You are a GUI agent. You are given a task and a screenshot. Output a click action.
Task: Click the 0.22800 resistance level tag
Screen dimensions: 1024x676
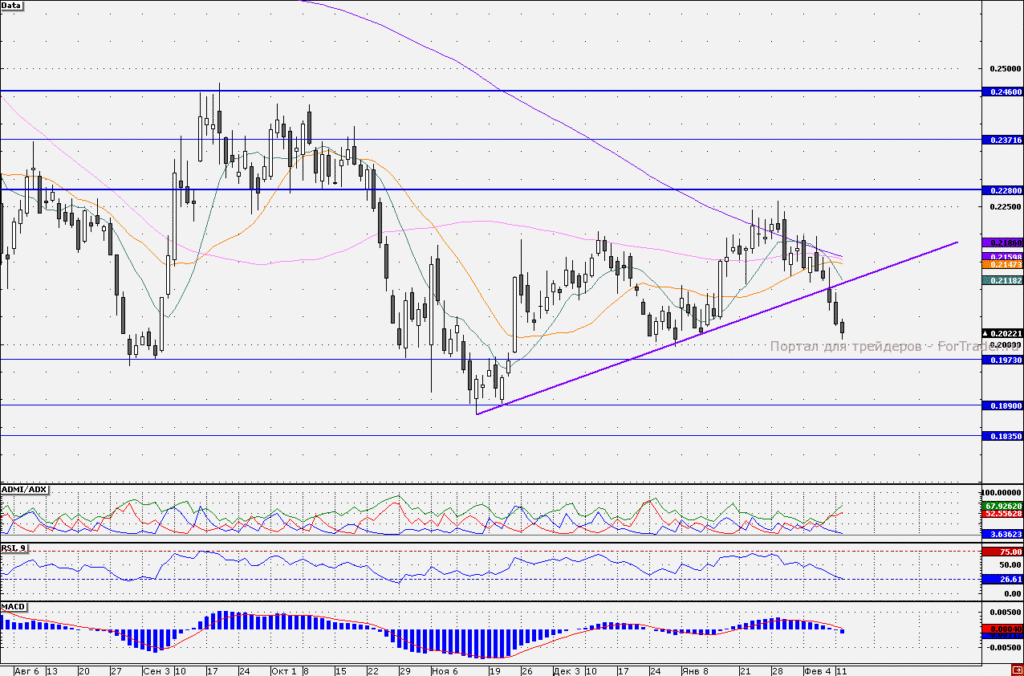1002,190
